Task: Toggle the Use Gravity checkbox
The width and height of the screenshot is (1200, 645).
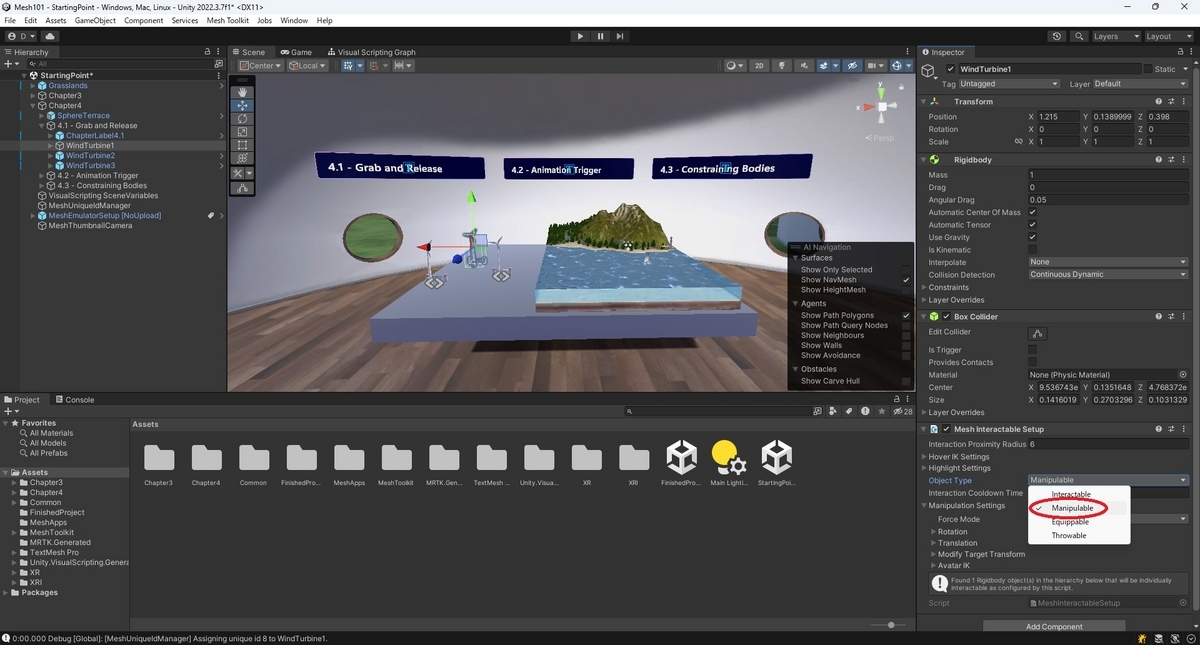Action: 1033,237
